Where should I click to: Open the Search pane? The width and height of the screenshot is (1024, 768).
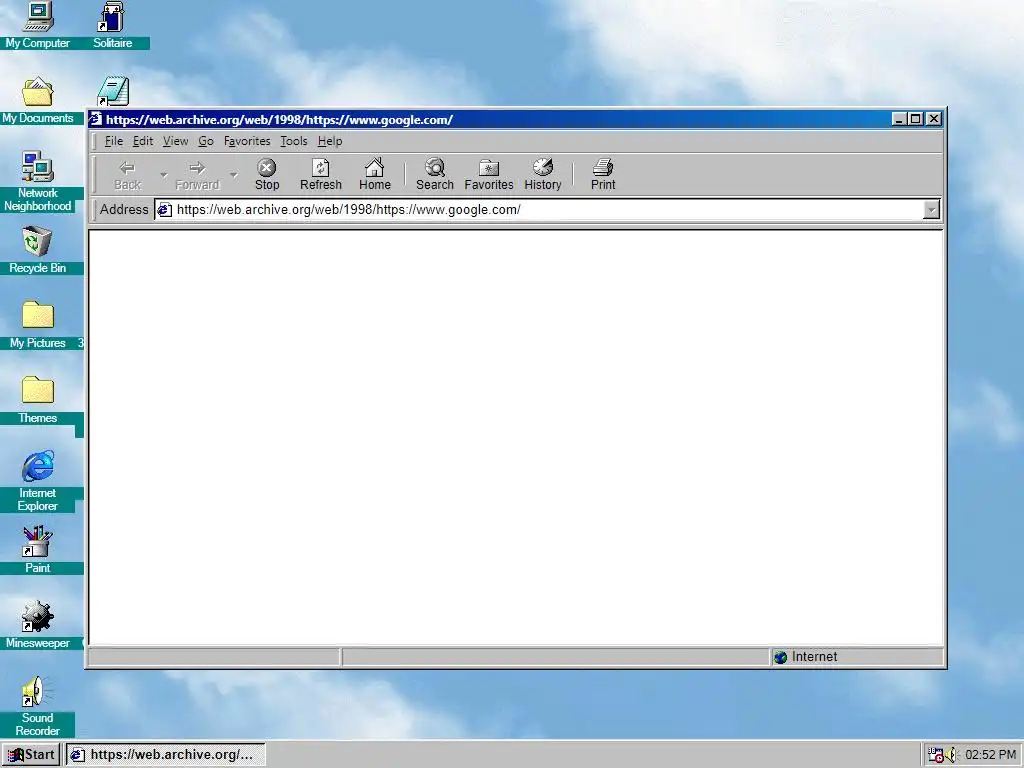coord(435,174)
